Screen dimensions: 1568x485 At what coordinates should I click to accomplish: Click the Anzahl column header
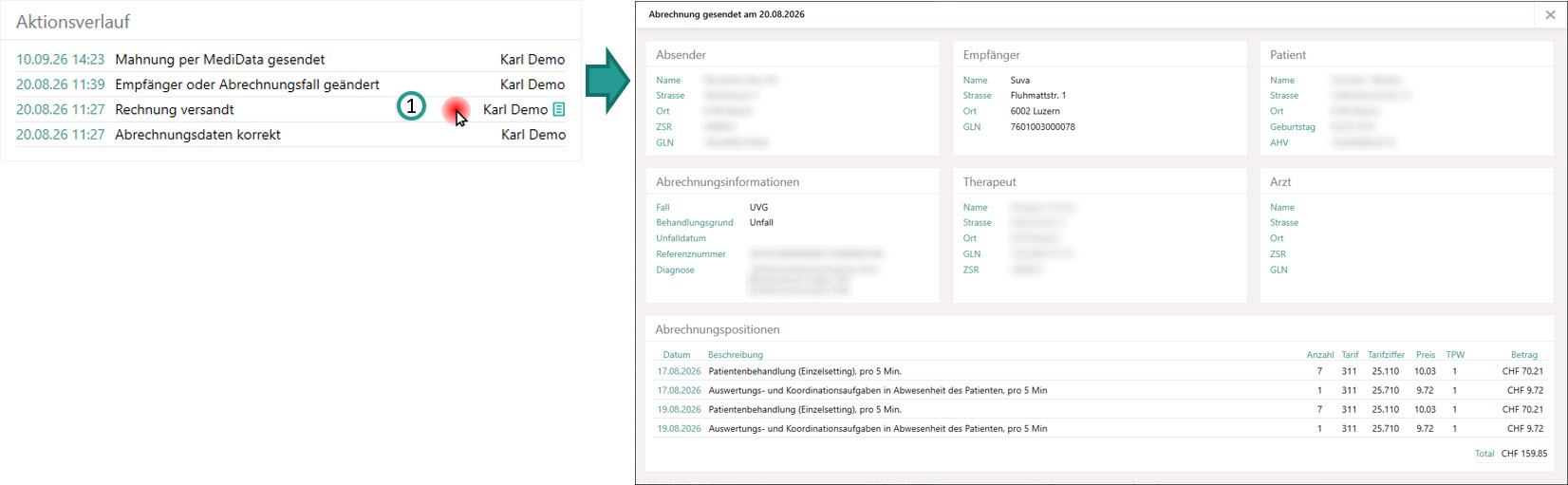1320,355
